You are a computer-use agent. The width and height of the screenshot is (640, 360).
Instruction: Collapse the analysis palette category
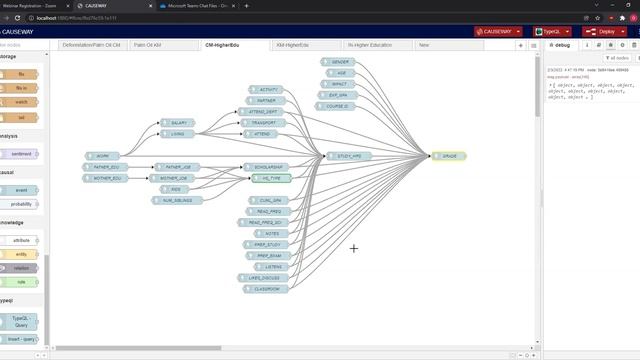click(x=22, y=136)
